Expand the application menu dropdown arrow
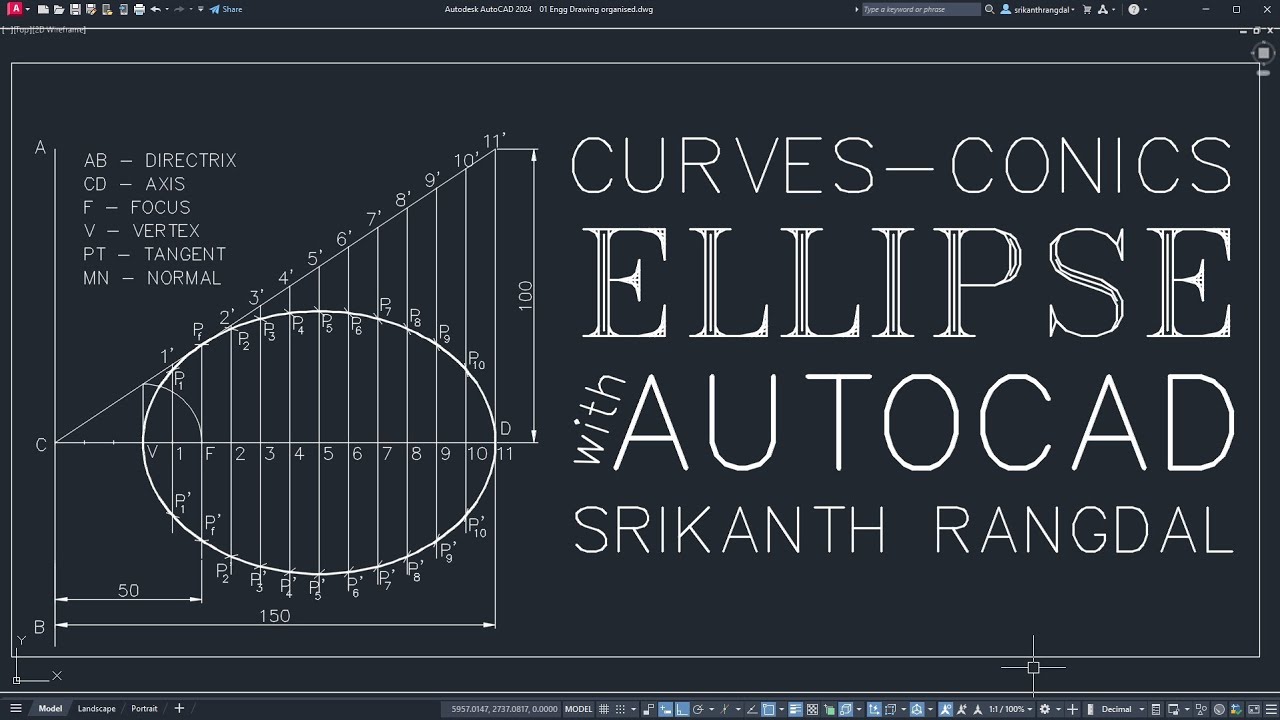Screen dimensions: 1280x720 click(28, 9)
